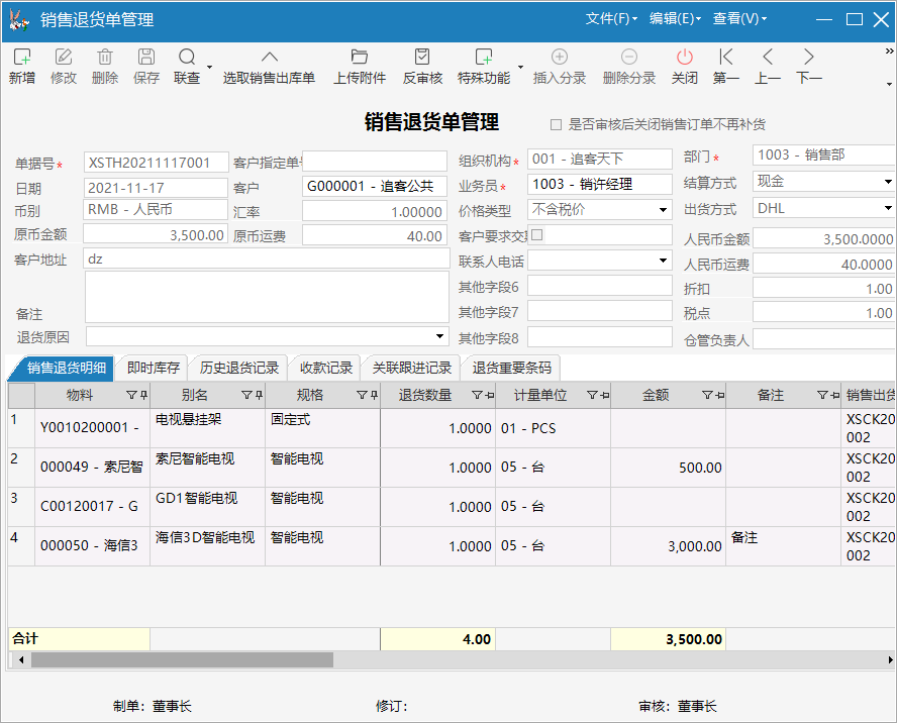The image size is (897, 724).
Task: Go to next record with 下一 icon
Action: pos(808,57)
